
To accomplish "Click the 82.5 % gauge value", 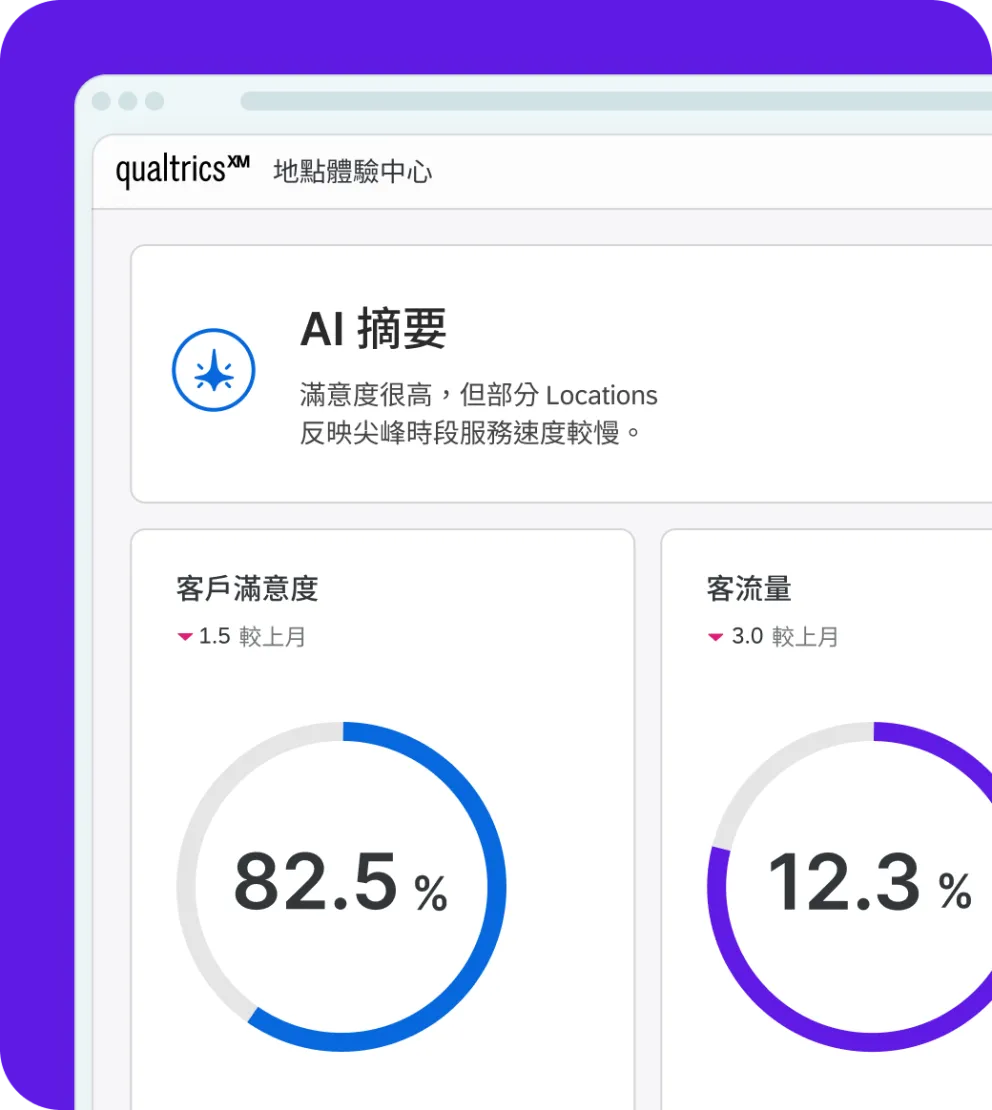I will pyautogui.click(x=341, y=883).
